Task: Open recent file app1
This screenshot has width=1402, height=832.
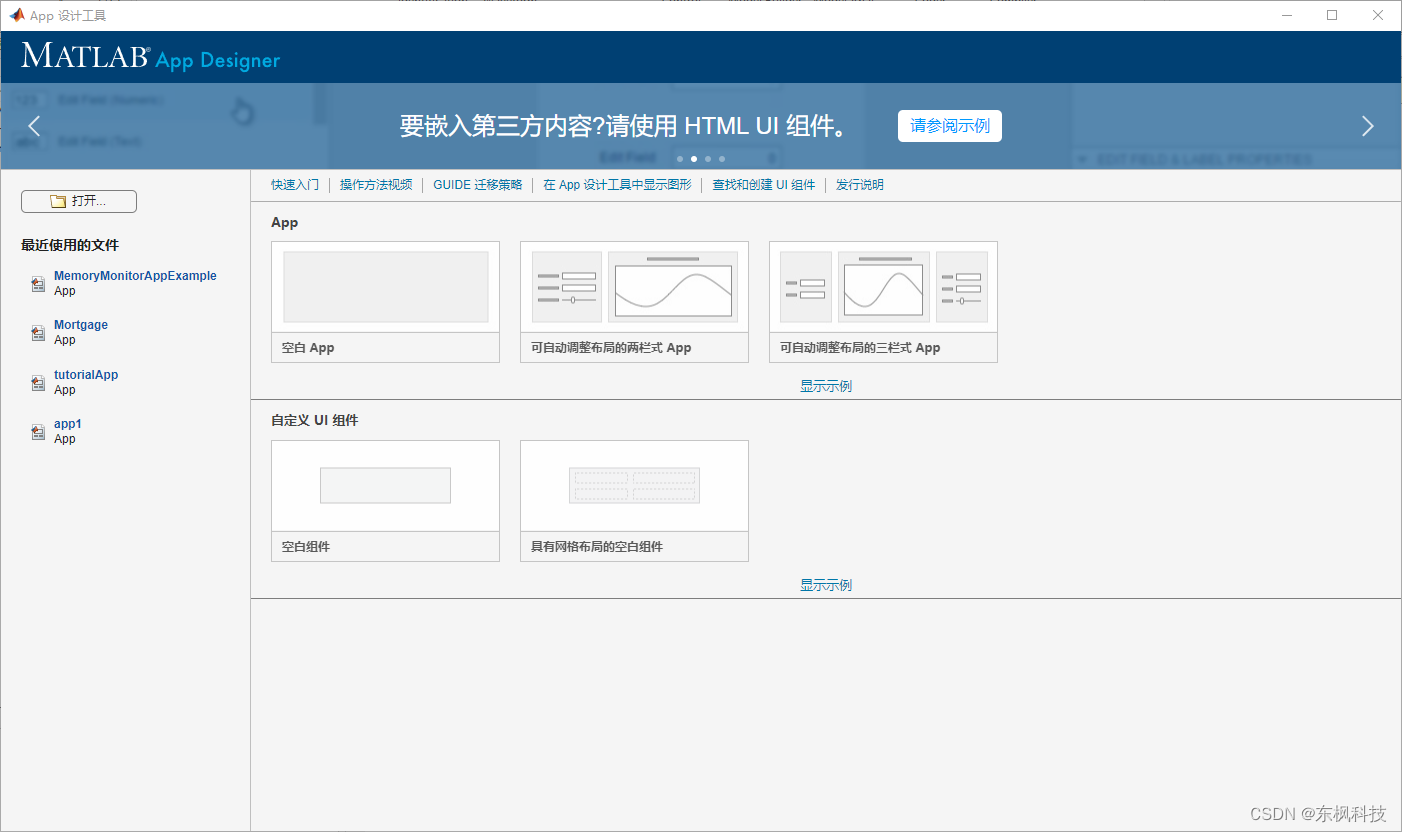Action: [x=68, y=424]
